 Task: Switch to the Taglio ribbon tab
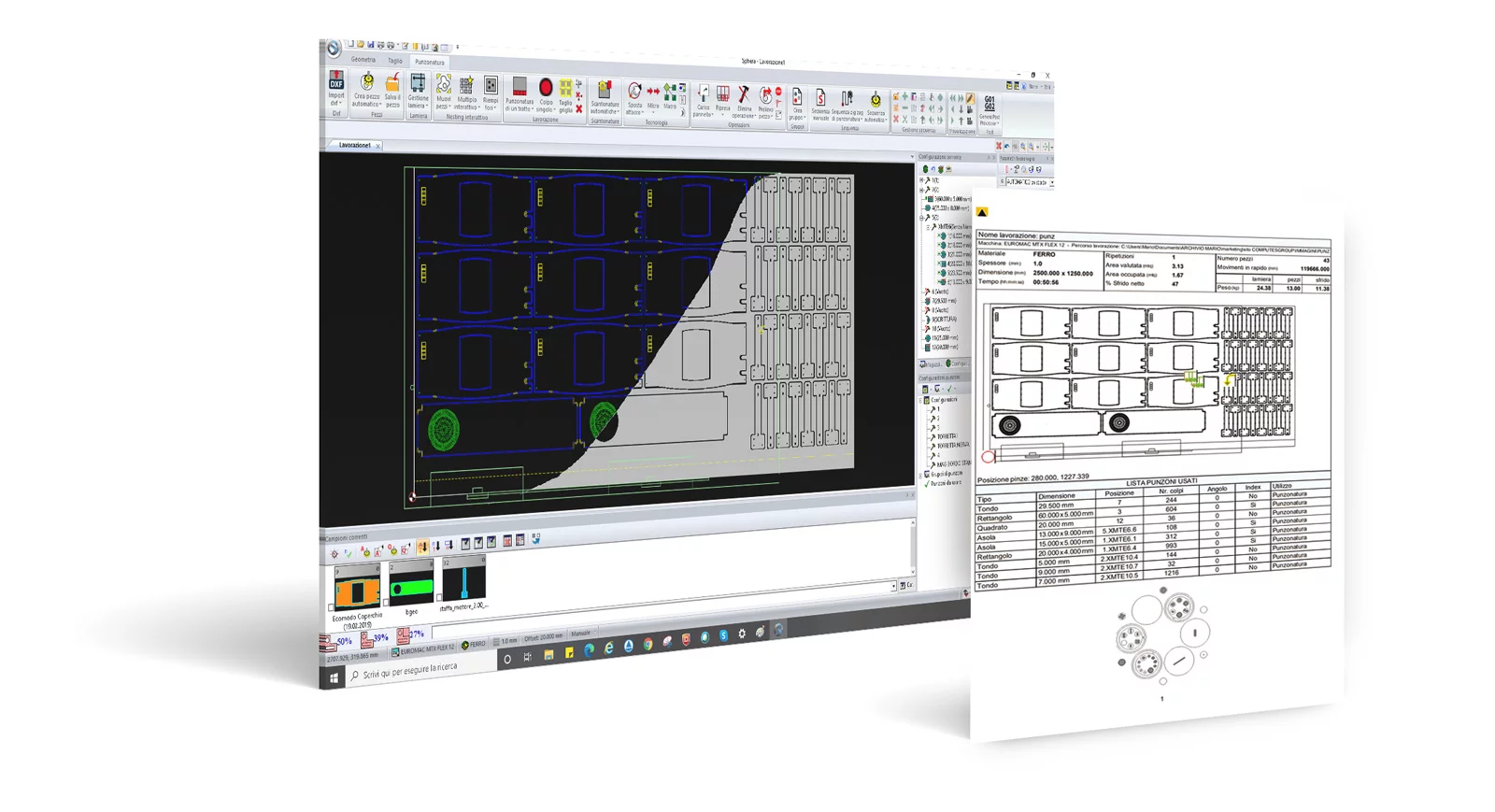[x=395, y=61]
